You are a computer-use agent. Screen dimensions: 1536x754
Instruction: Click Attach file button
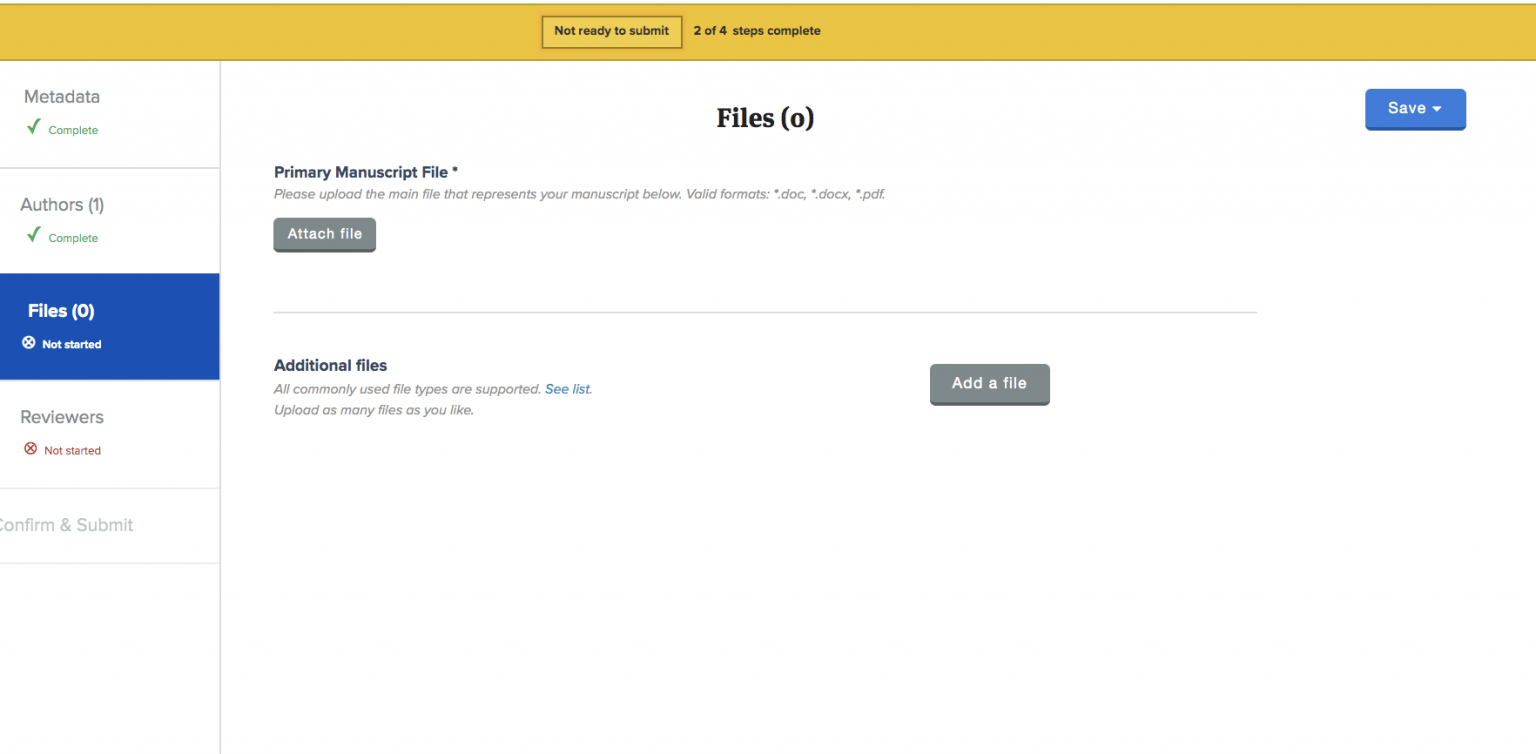(325, 235)
